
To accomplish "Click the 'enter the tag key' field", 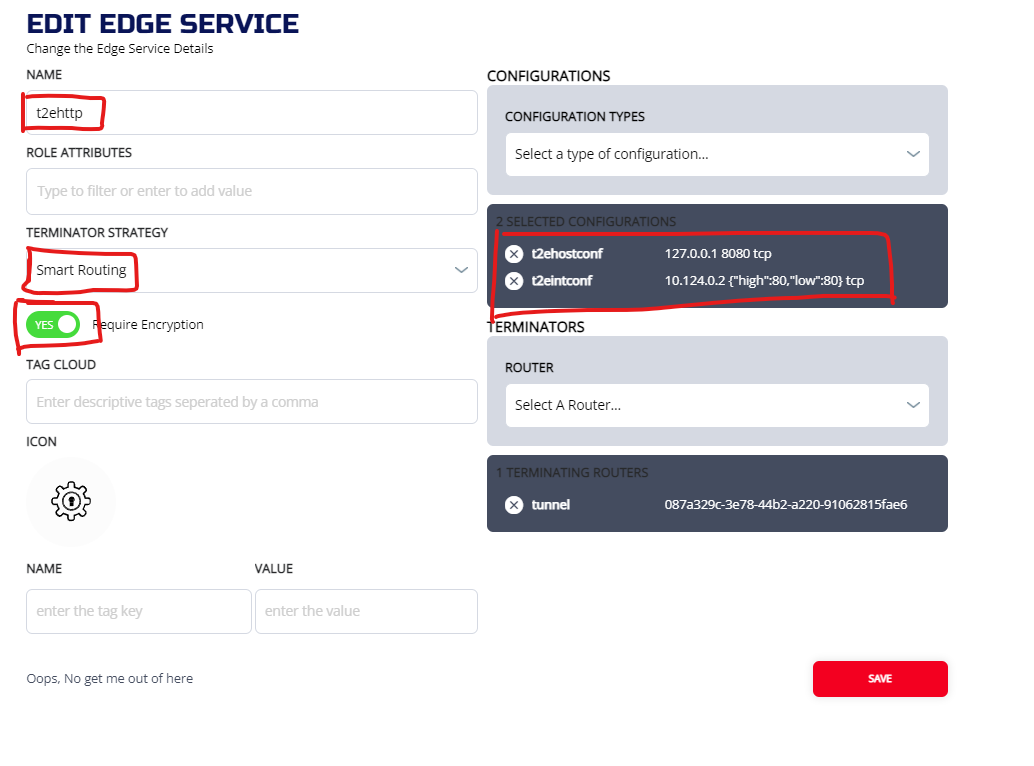I will (x=138, y=611).
